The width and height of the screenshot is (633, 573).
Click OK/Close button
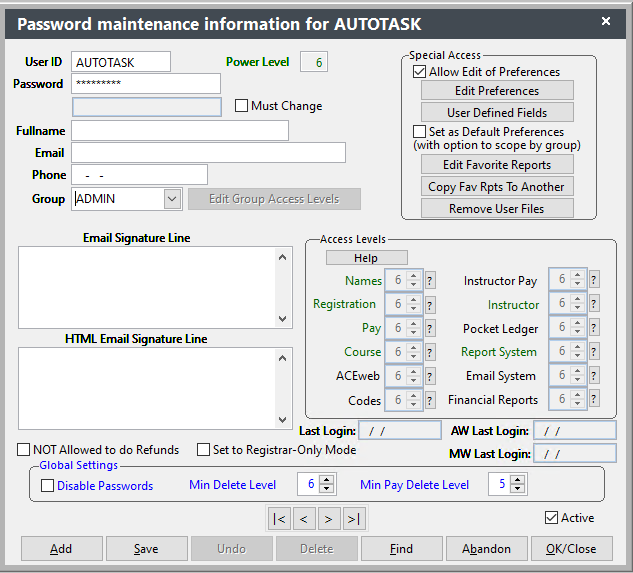coord(572,548)
